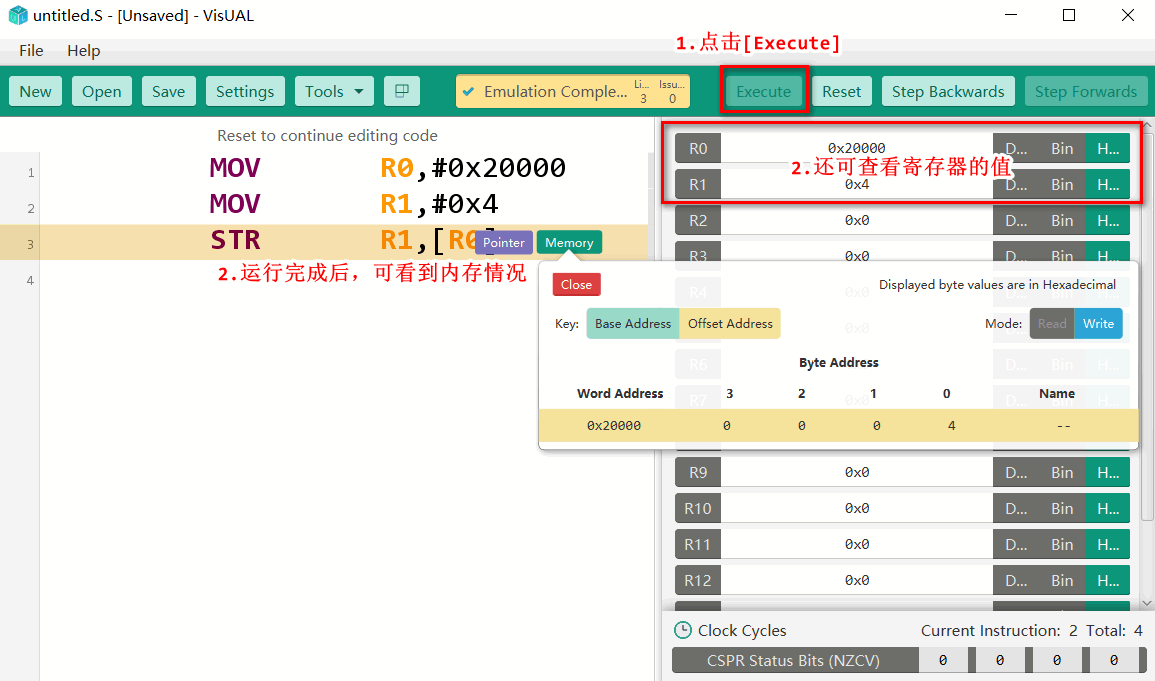Viewport: 1155px width, 681px height.
Task: Click the layout toggle icon in toolbar
Action: 401,91
